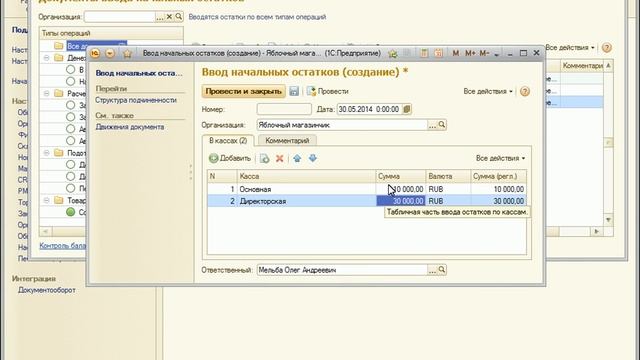Click the empty Организация filter field in the background window

click(x=119, y=17)
